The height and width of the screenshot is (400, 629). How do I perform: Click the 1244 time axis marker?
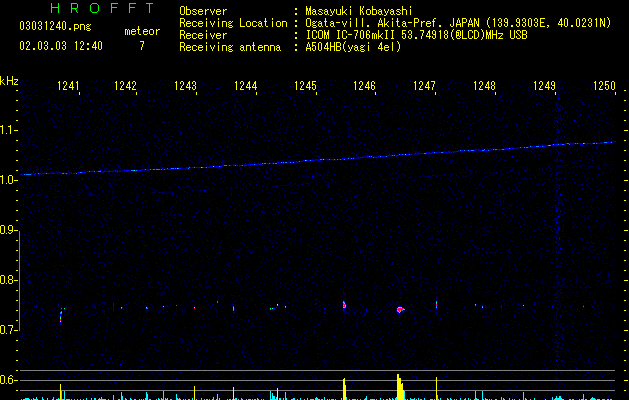(x=246, y=86)
